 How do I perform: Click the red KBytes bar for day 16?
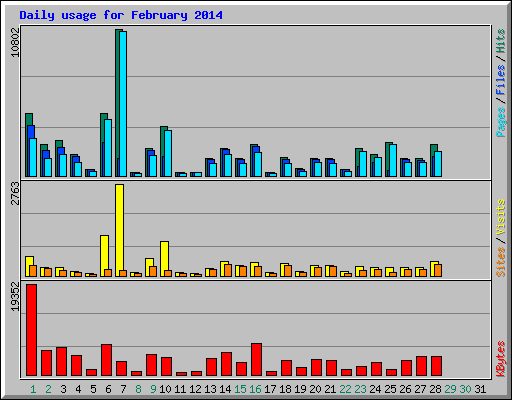tap(256, 359)
